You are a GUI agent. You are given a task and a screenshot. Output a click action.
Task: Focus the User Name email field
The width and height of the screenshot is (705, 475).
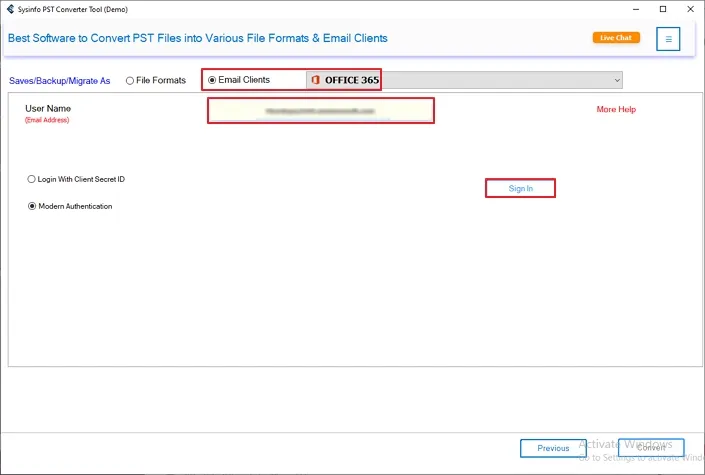pyautogui.click(x=321, y=111)
